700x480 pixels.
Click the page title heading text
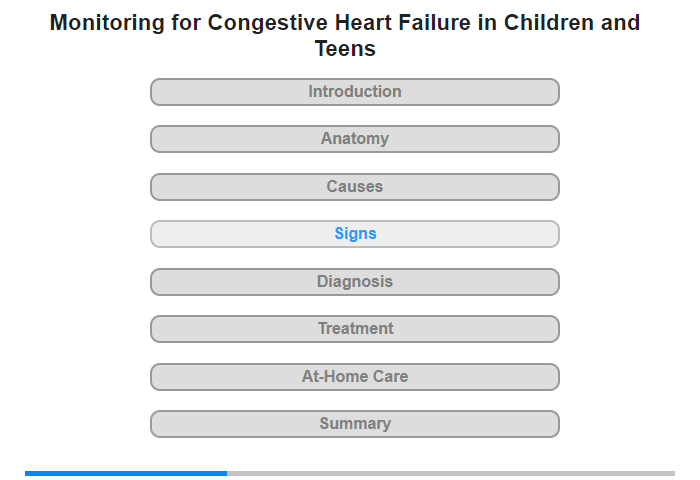coord(345,35)
